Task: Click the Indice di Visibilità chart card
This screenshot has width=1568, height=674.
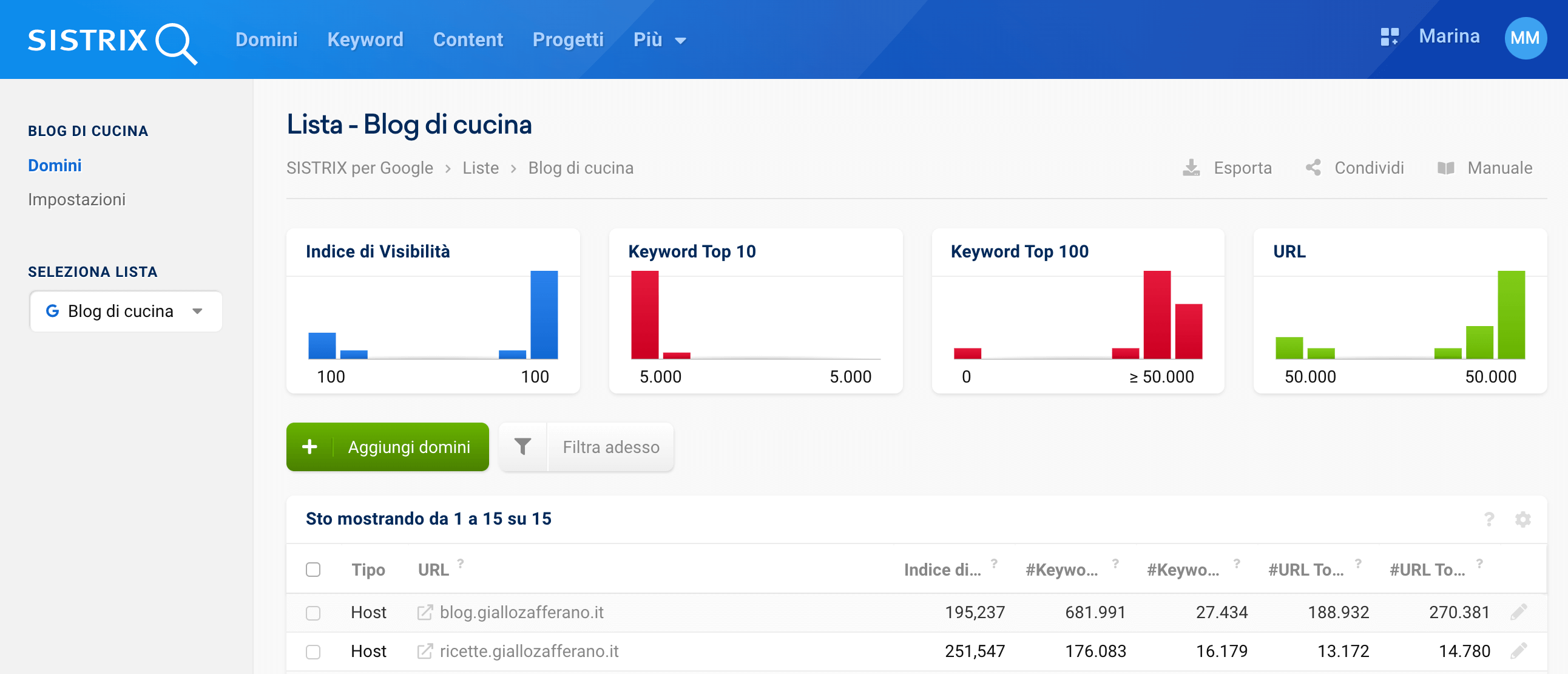Action: (433, 310)
